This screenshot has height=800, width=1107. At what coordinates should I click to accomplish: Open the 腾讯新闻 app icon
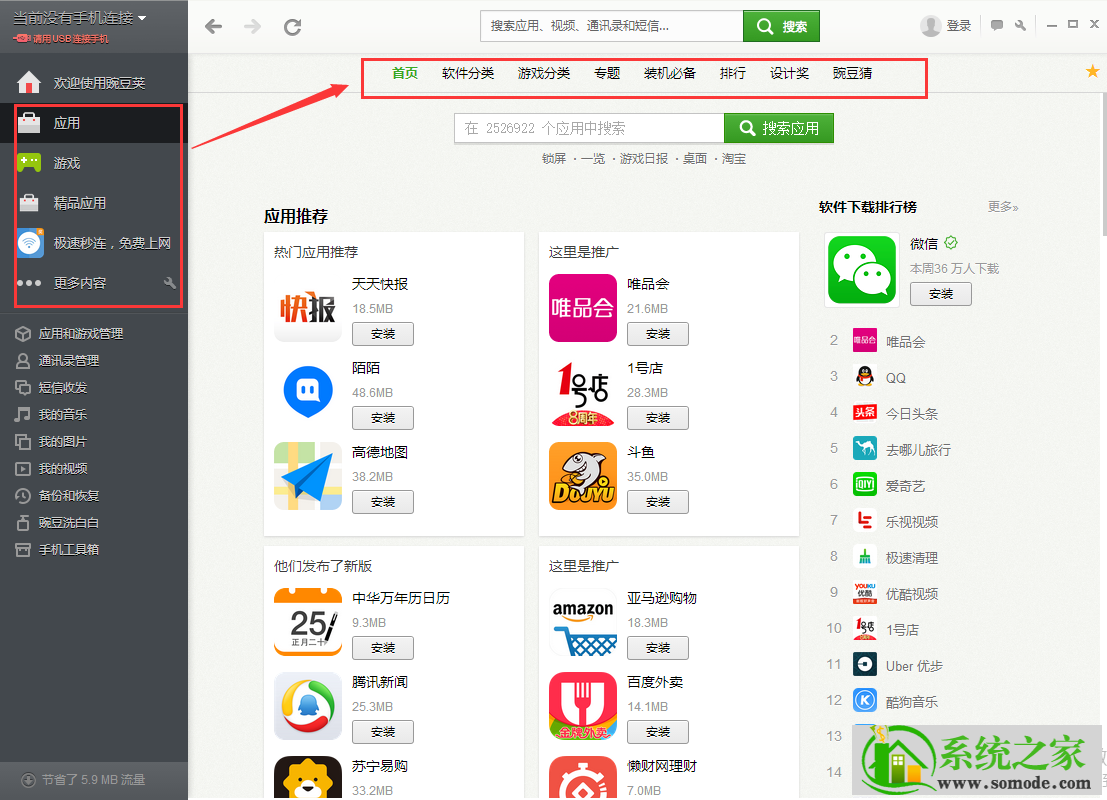(x=308, y=707)
